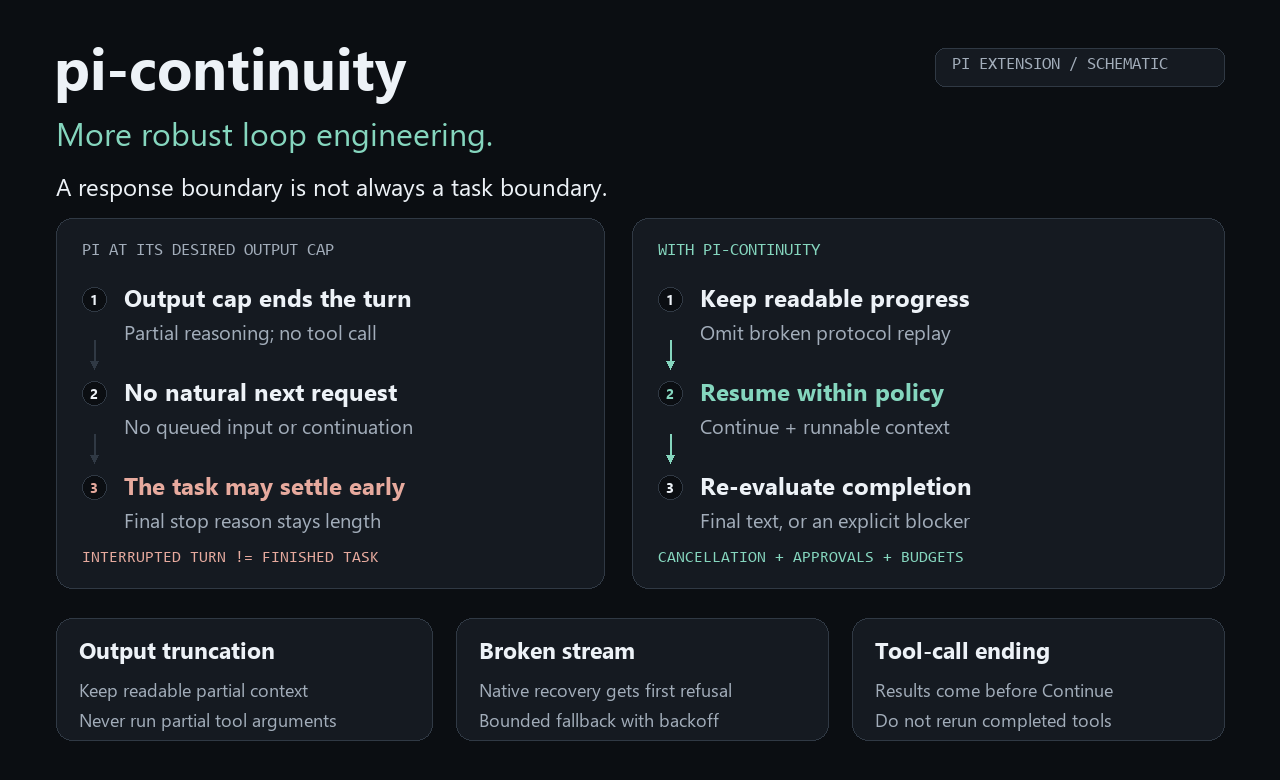This screenshot has width=1280, height=780.
Task: Click the 'PI AT ITS DESIRED OUTPUT CAP' label
Action: (x=208, y=250)
